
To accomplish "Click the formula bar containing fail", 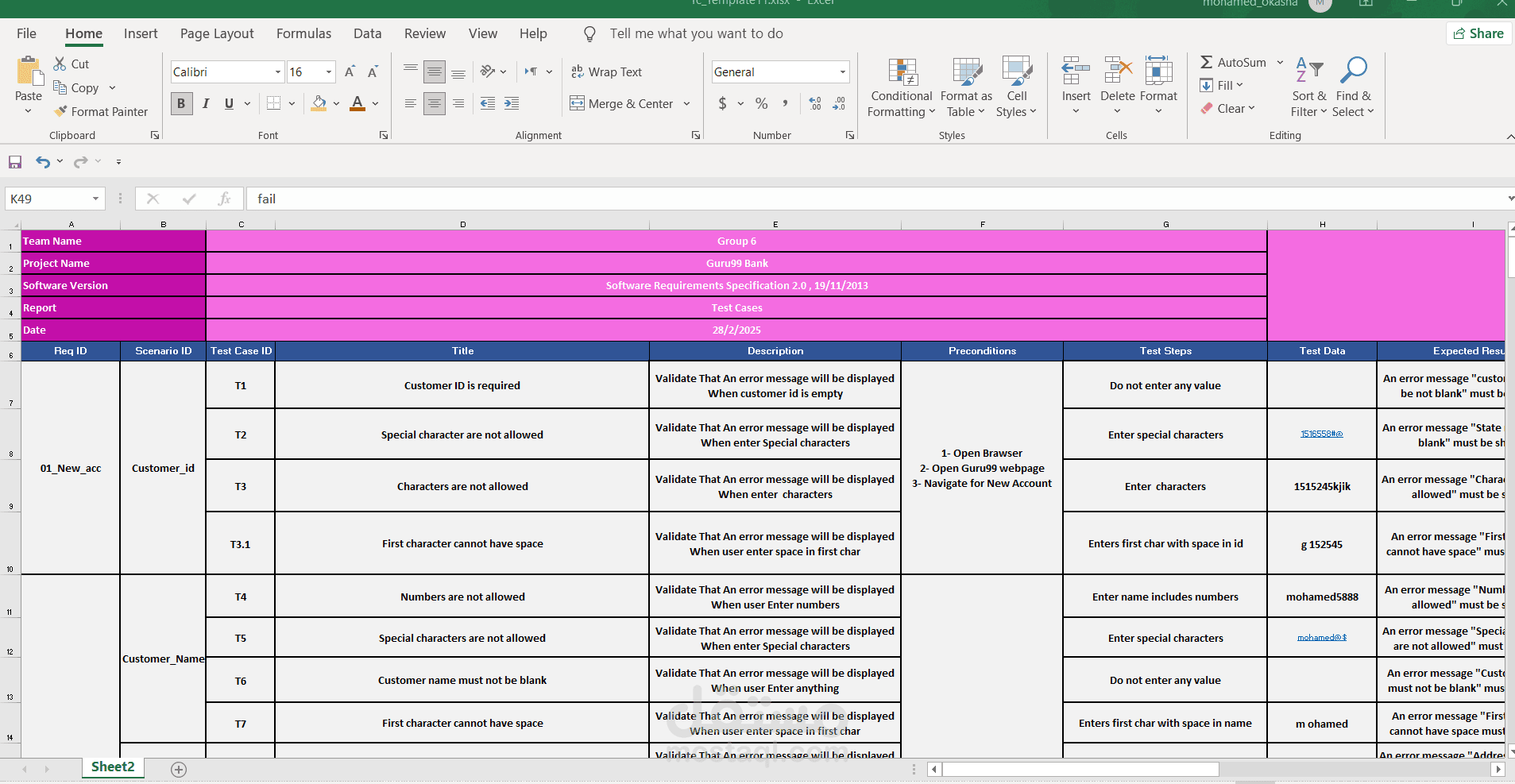I will click(875, 199).
